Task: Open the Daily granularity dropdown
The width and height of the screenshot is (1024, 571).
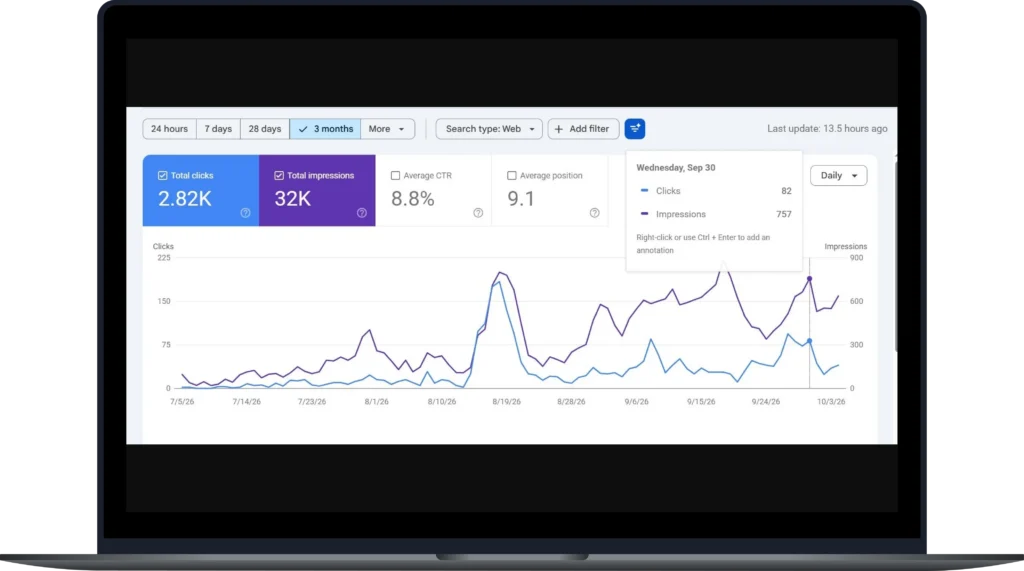Action: pos(839,176)
